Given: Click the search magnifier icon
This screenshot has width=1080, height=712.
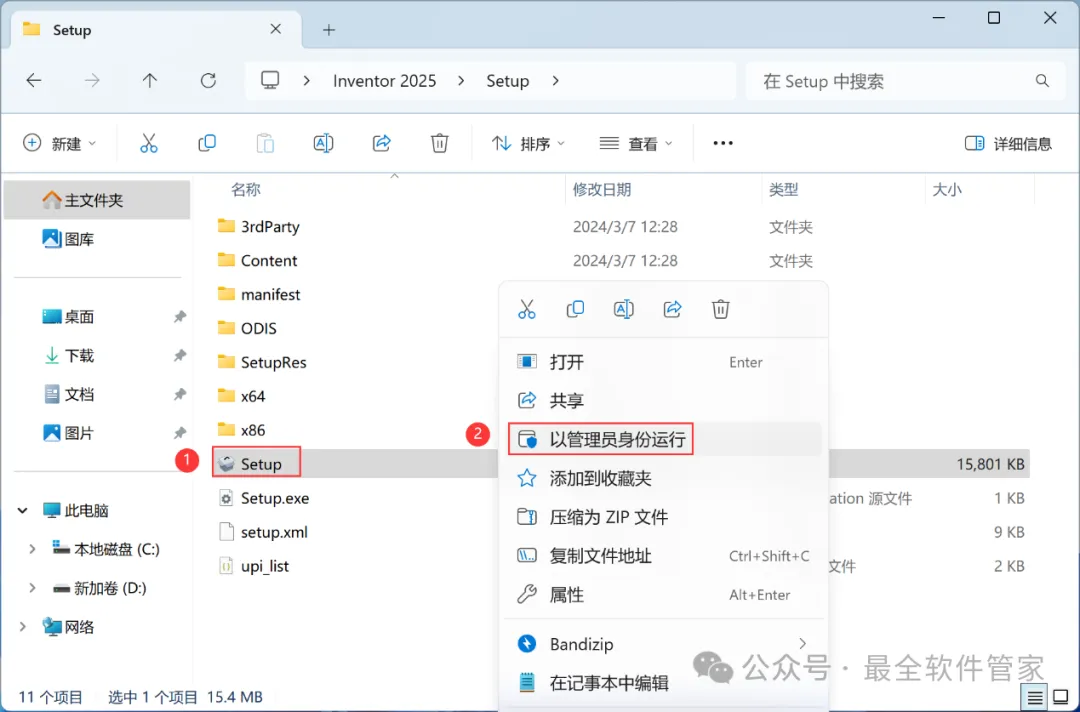Looking at the screenshot, I should (x=1042, y=81).
